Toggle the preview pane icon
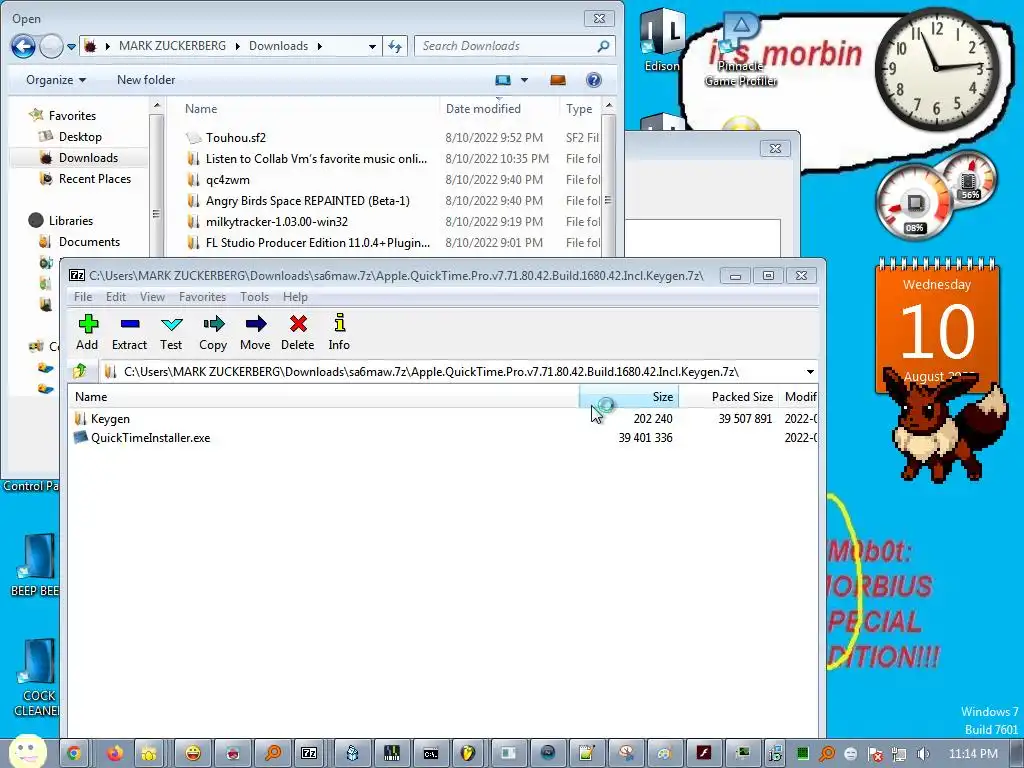1024x768 pixels. pos(558,80)
